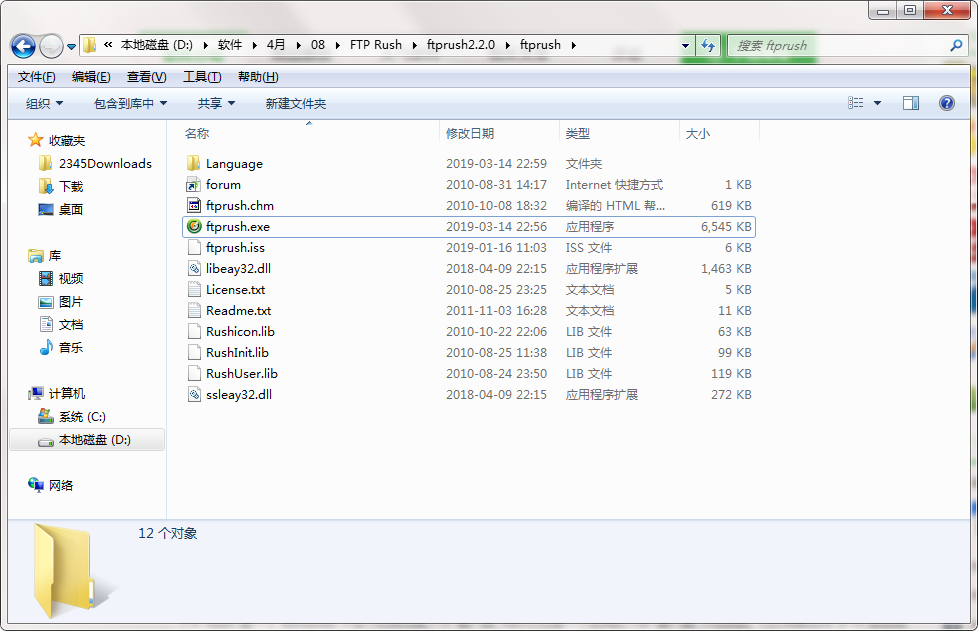Select the libeay32.dll file icon

click(194, 268)
